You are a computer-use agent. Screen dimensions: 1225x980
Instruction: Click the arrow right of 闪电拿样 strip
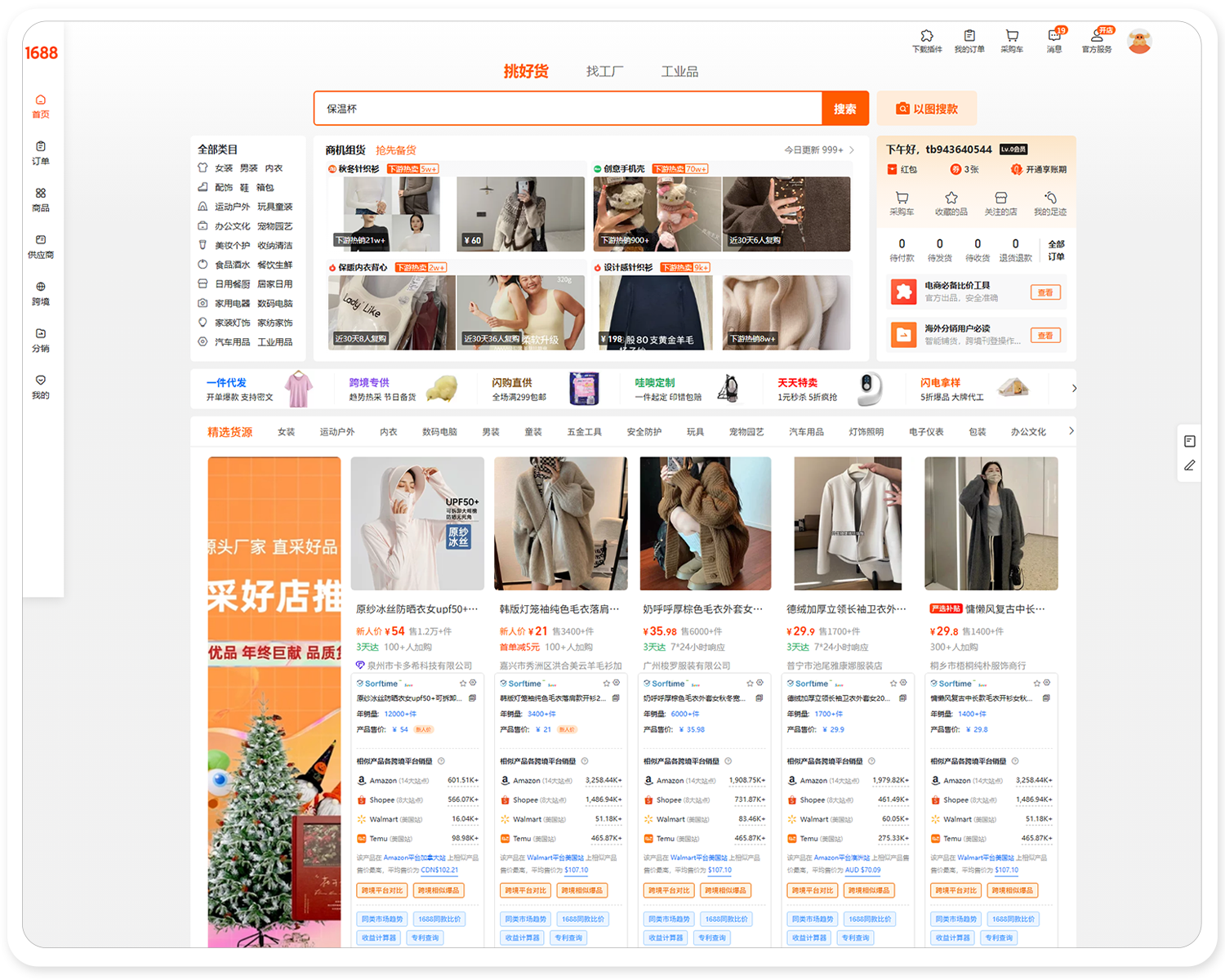pos(1073,389)
